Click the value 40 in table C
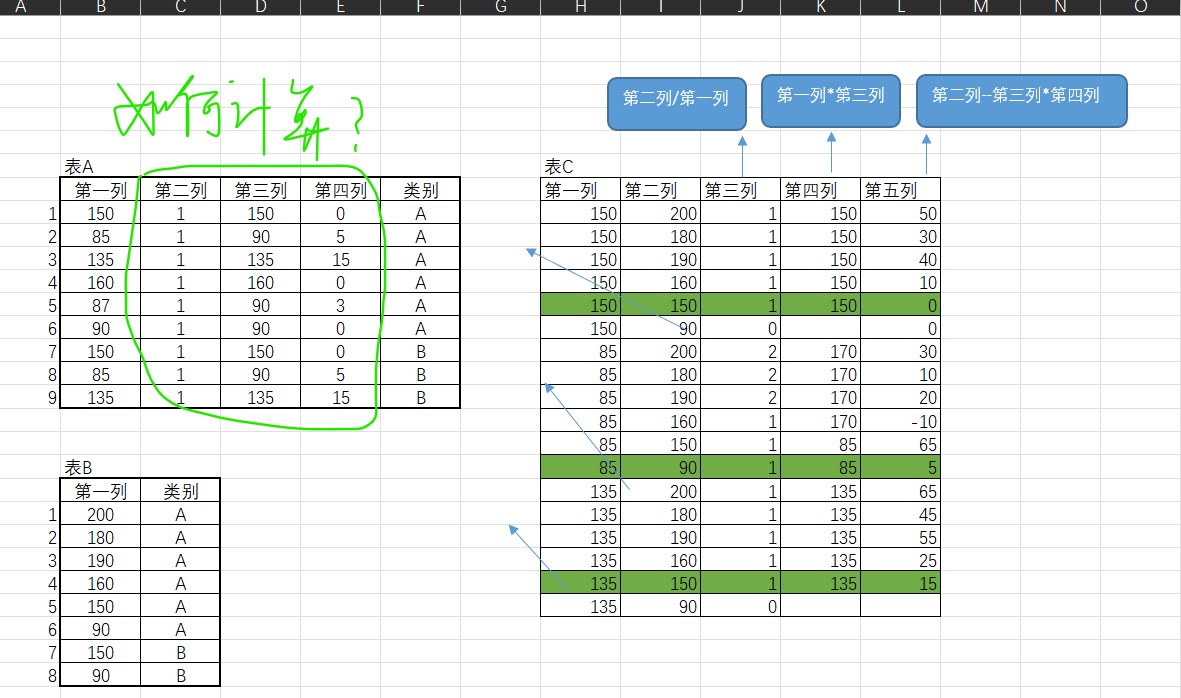The height and width of the screenshot is (698, 1181). [x=901, y=259]
